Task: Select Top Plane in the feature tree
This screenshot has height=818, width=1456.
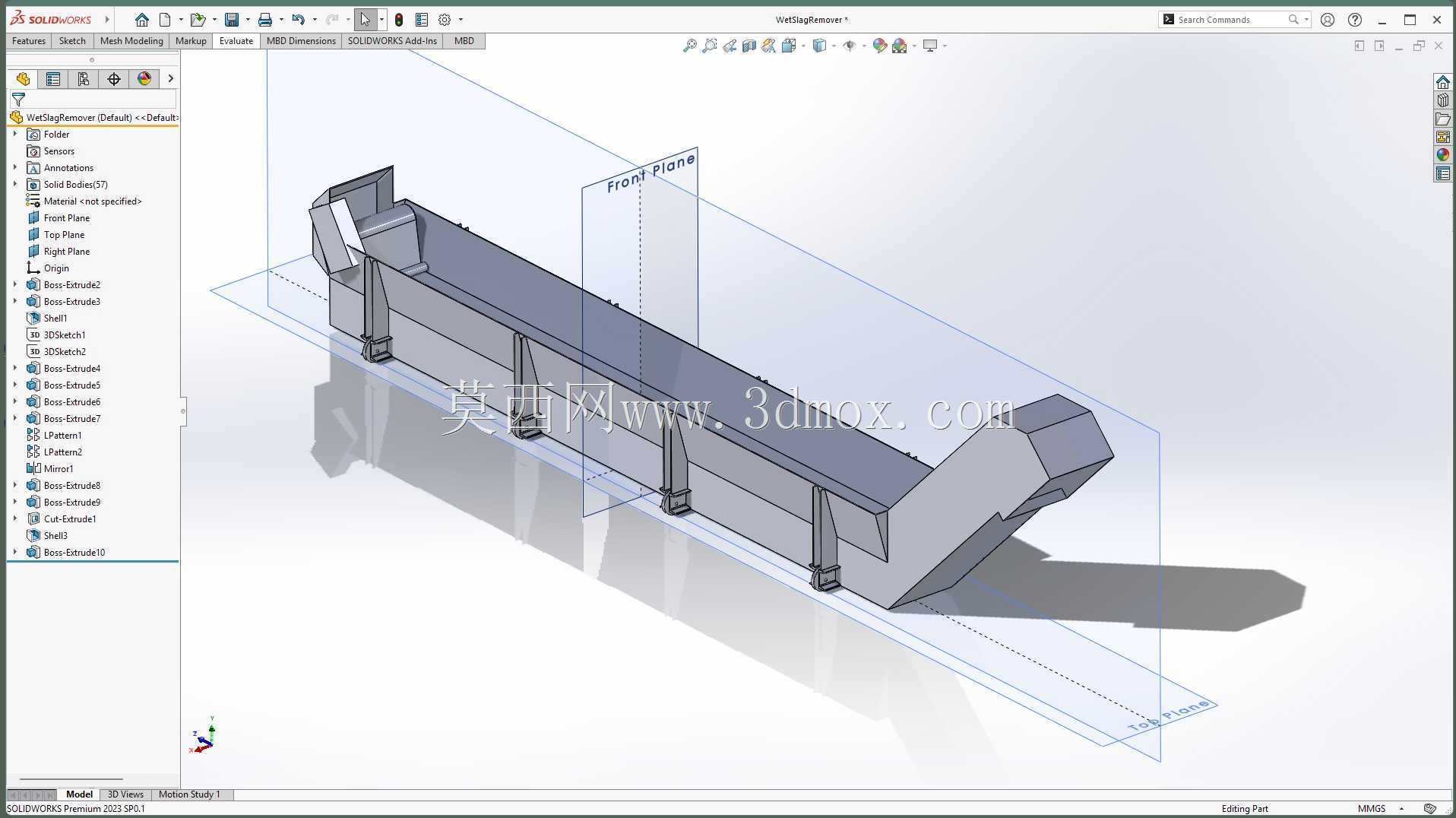Action: 64,235
